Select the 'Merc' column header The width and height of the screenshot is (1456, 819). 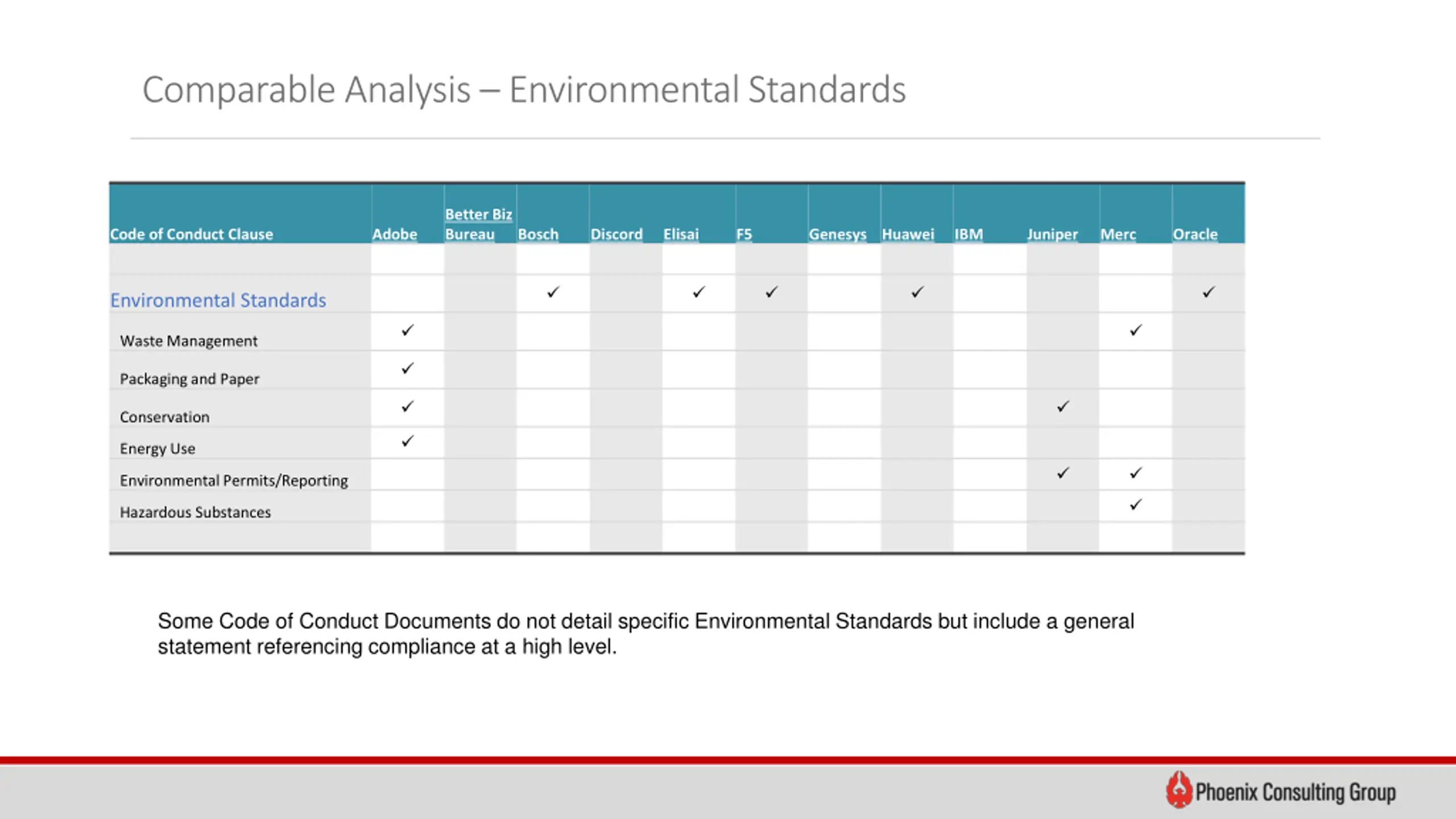pyautogui.click(x=1118, y=234)
